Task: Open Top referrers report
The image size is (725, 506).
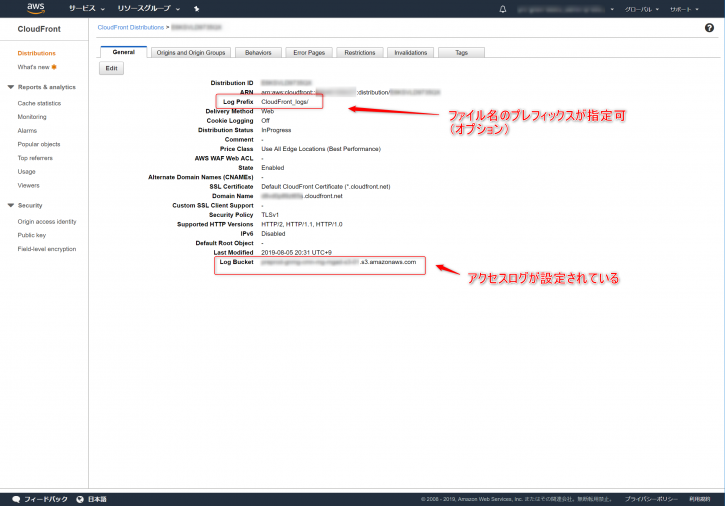Action: (x=35, y=158)
